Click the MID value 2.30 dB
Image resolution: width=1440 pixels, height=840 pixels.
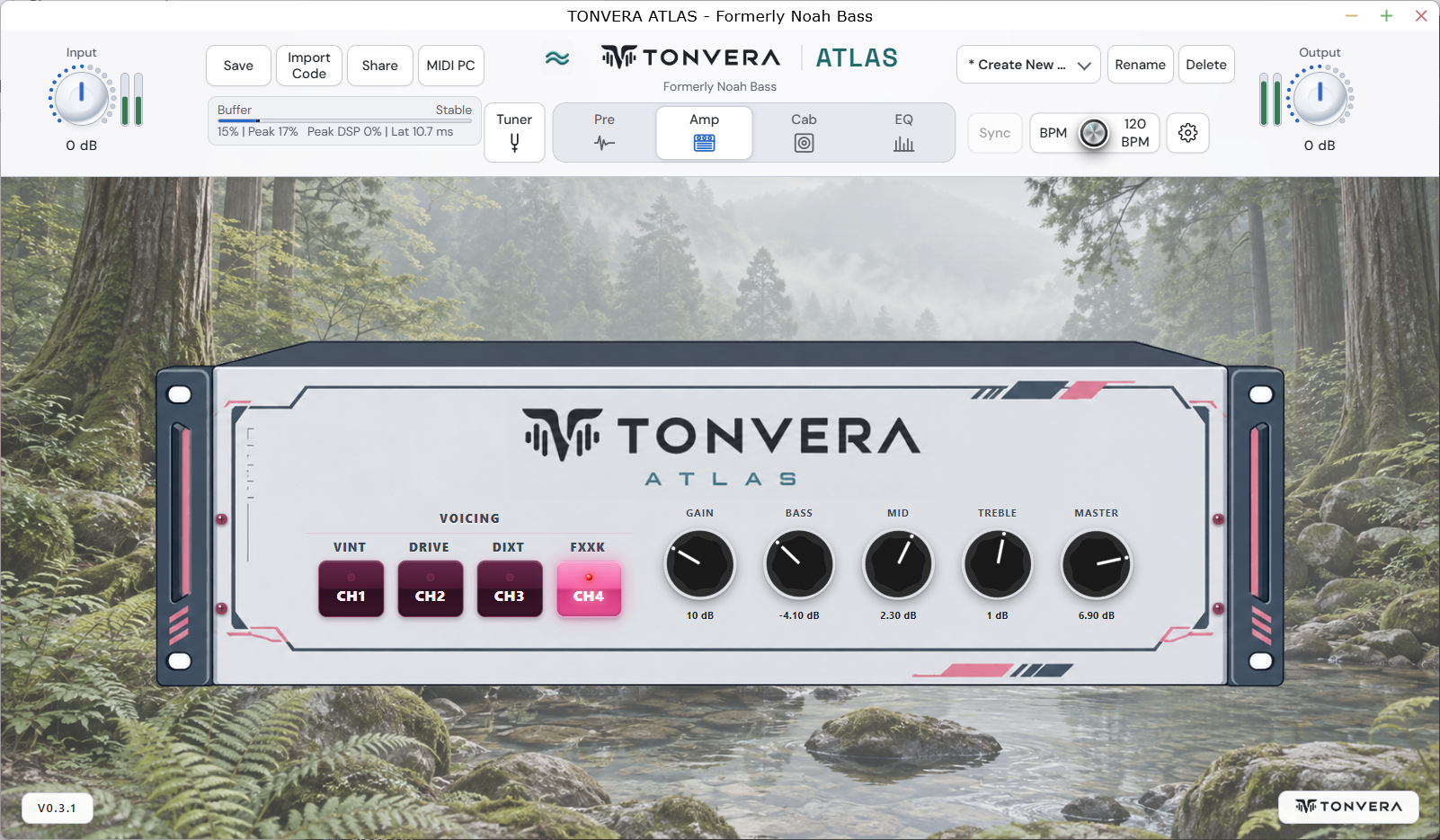click(x=898, y=615)
